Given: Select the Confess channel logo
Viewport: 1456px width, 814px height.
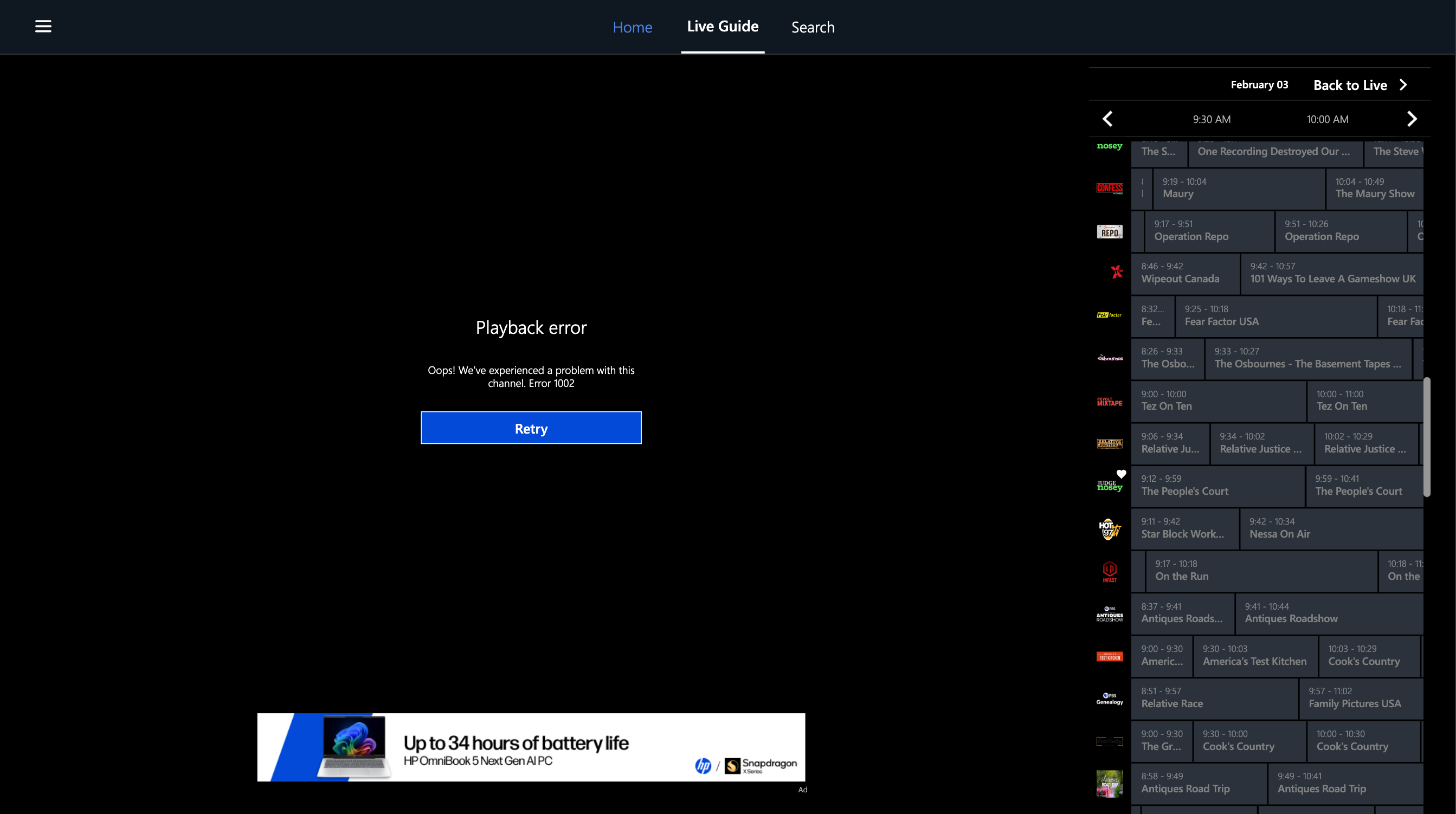Looking at the screenshot, I should point(1110,188).
